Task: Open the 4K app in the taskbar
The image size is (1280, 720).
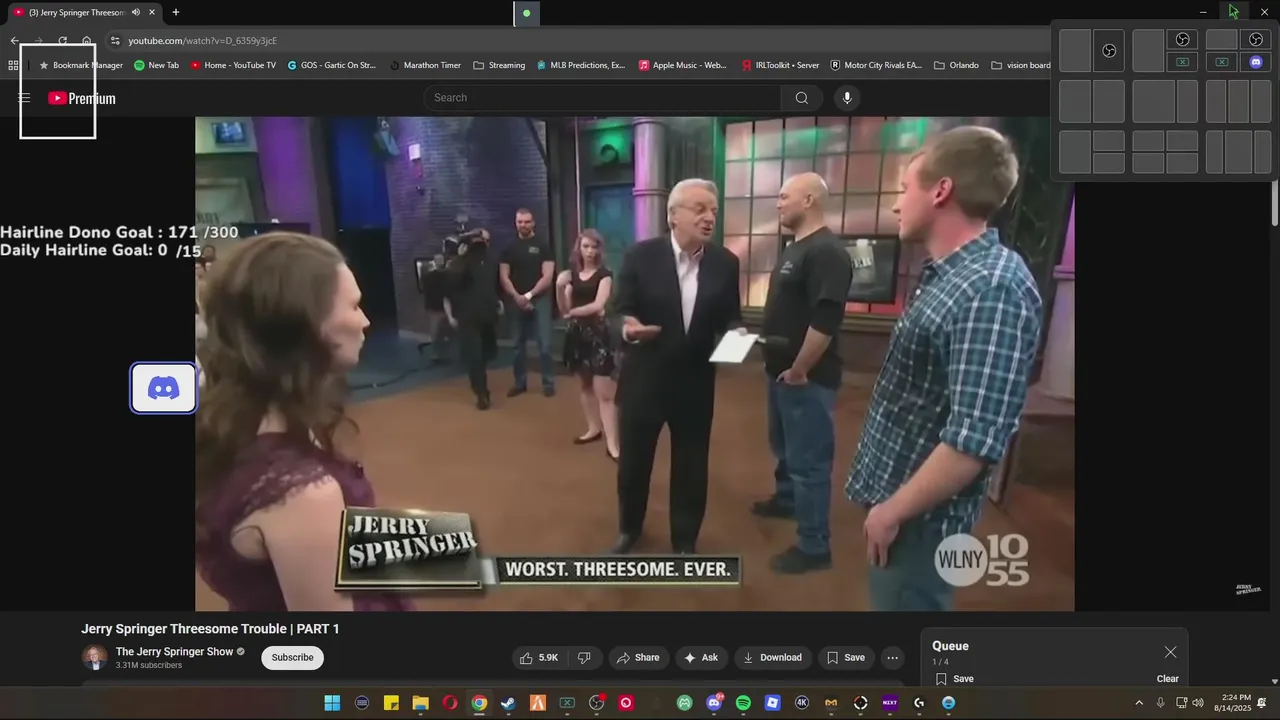Action: pos(802,703)
